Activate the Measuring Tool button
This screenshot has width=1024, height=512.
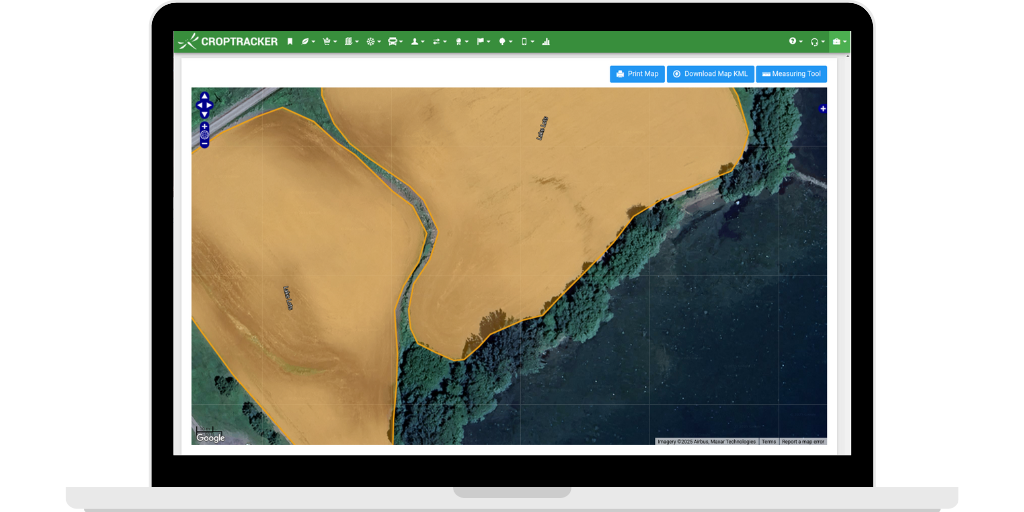point(791,74)
